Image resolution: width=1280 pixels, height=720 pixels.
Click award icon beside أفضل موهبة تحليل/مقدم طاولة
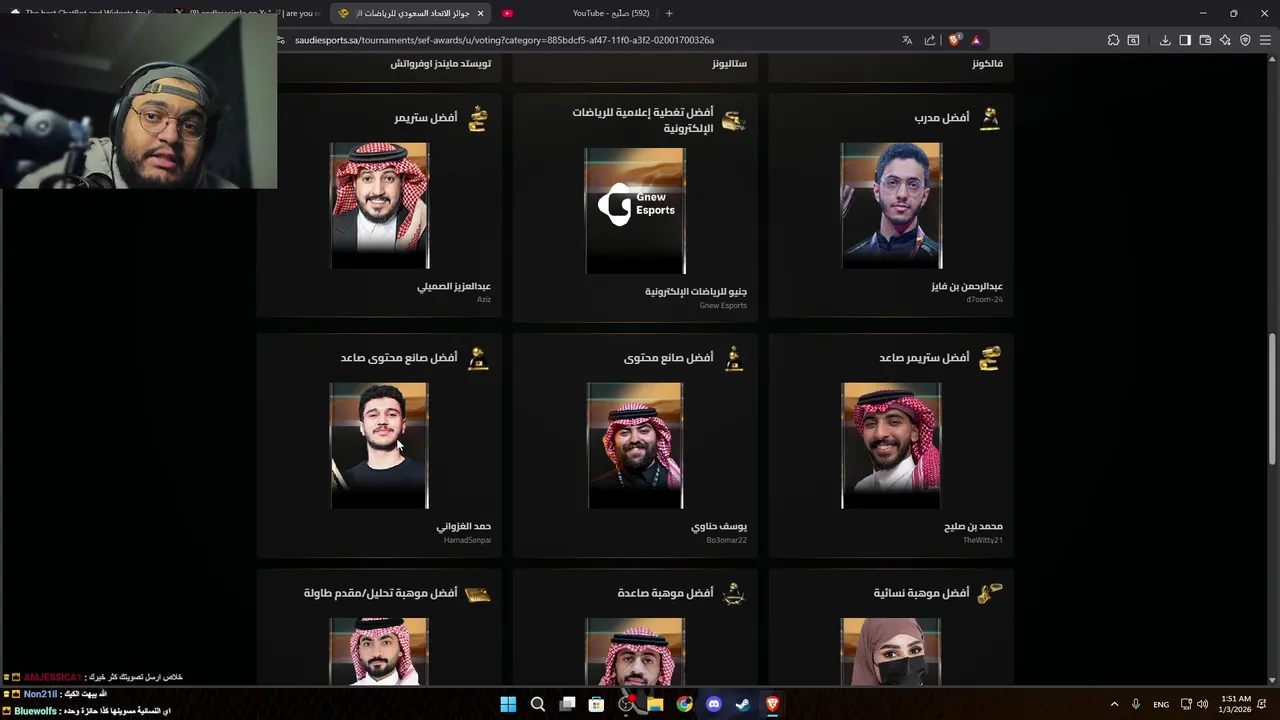[478, 594]
